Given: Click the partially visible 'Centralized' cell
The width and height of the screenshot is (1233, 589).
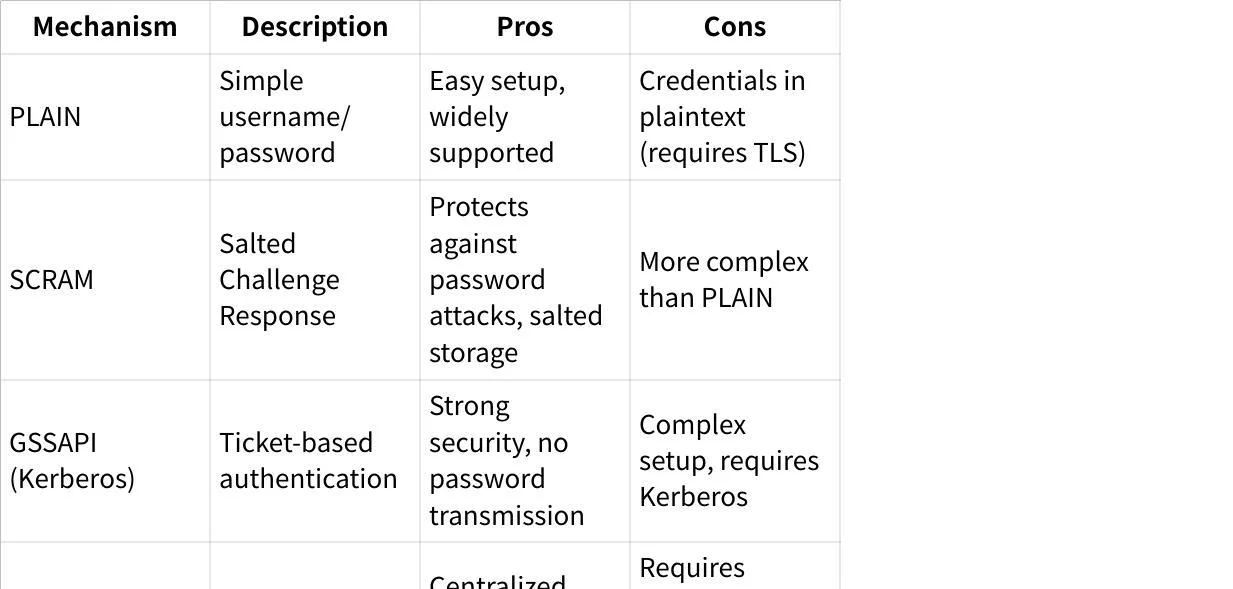Looking at the screenshot, I should 498,581.
